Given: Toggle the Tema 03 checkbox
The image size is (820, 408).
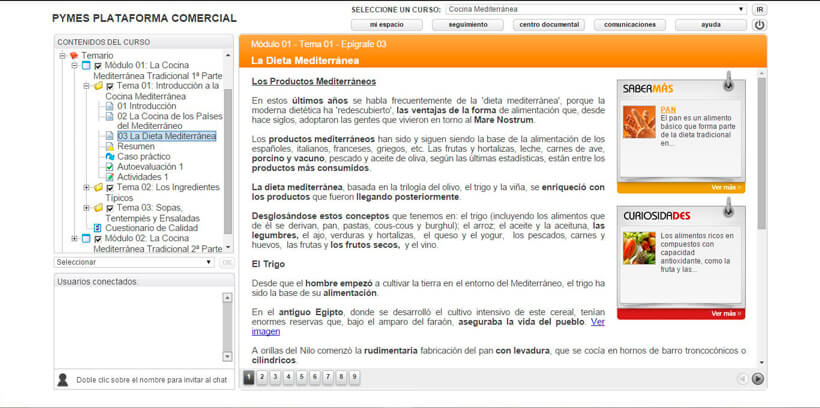Looking at the screenshot, I should pyautogui.click(x=110, y=208).
